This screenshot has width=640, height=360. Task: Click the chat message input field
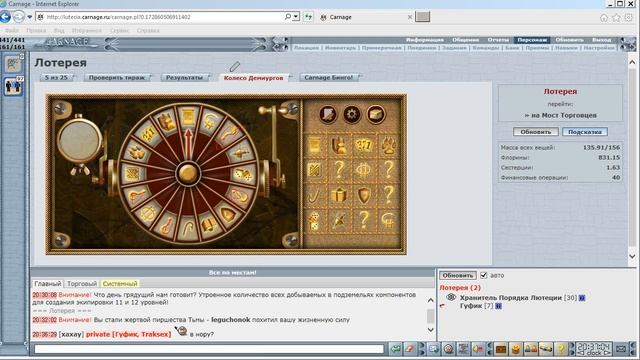pyautogui.click(x=209, y=349)
